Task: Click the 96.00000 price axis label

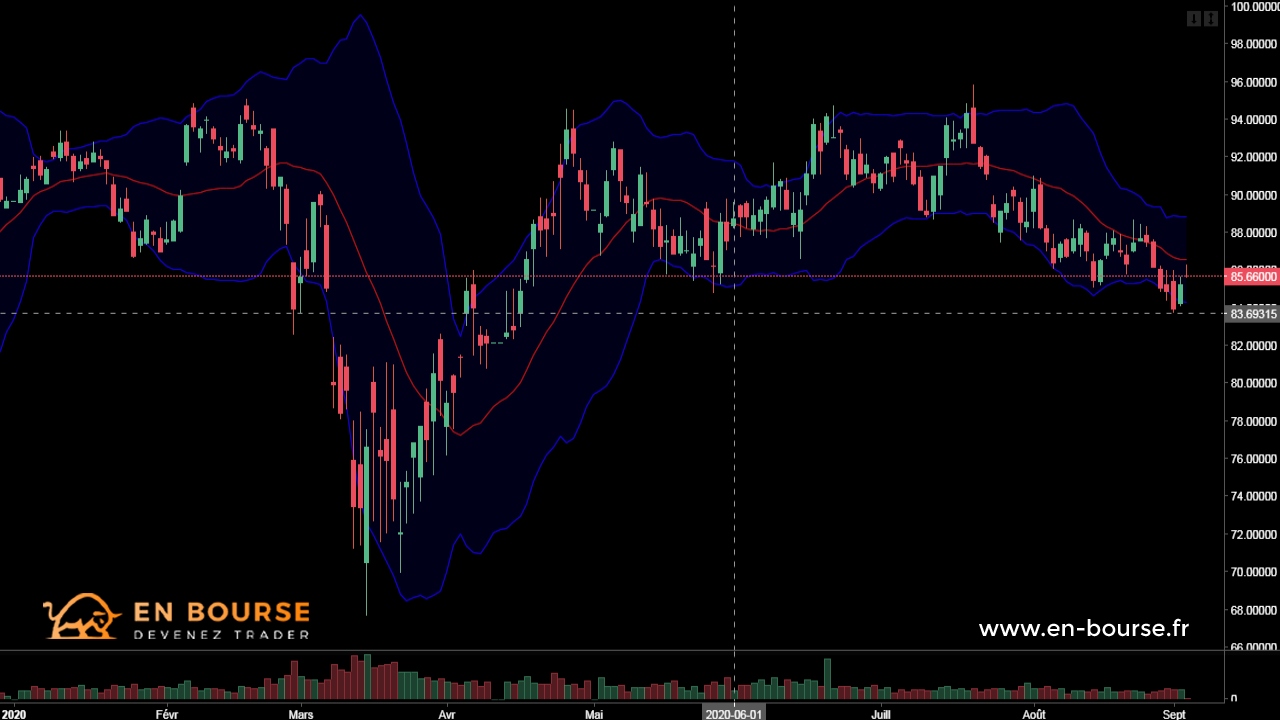Action: [x=1254, y=82]
